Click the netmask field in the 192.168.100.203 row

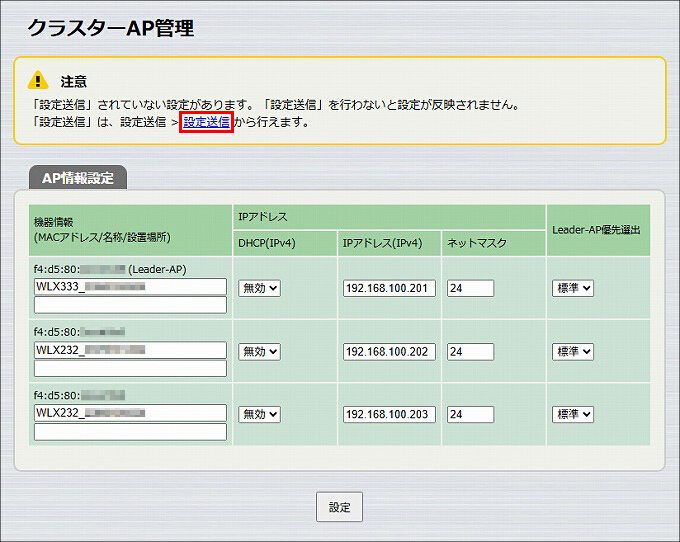[x=470, y=414]
